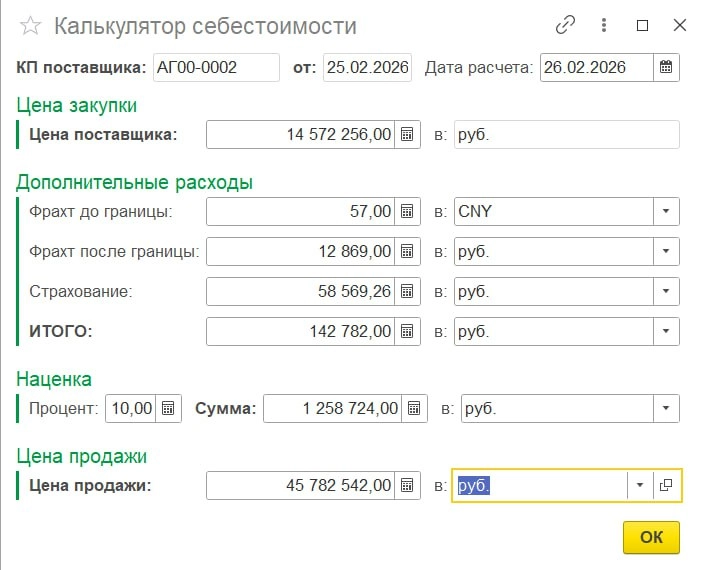
Task: Edit the Дата расчета date field
Action: [597, 67]
